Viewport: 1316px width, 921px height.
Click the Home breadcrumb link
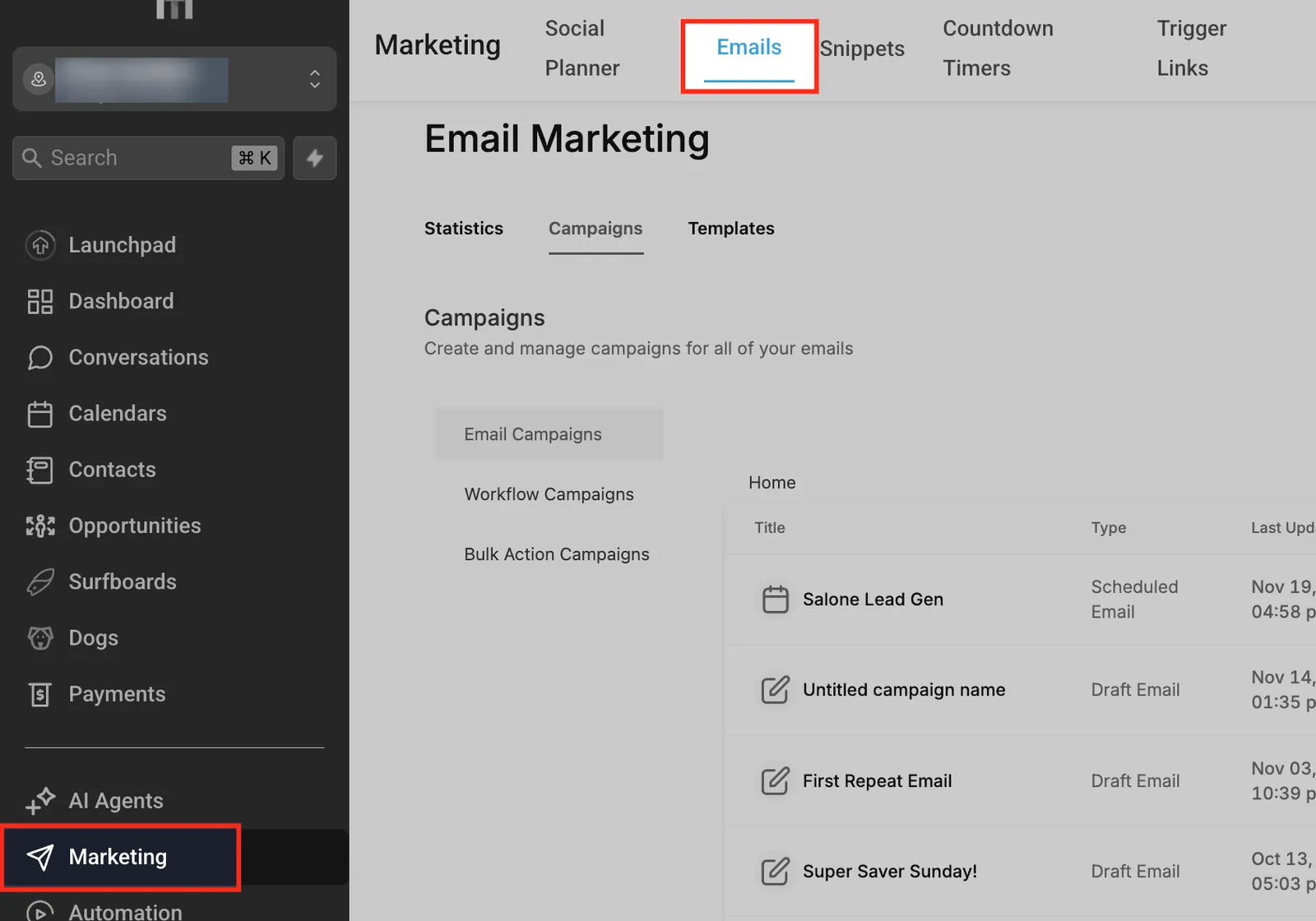coord(772,483)
